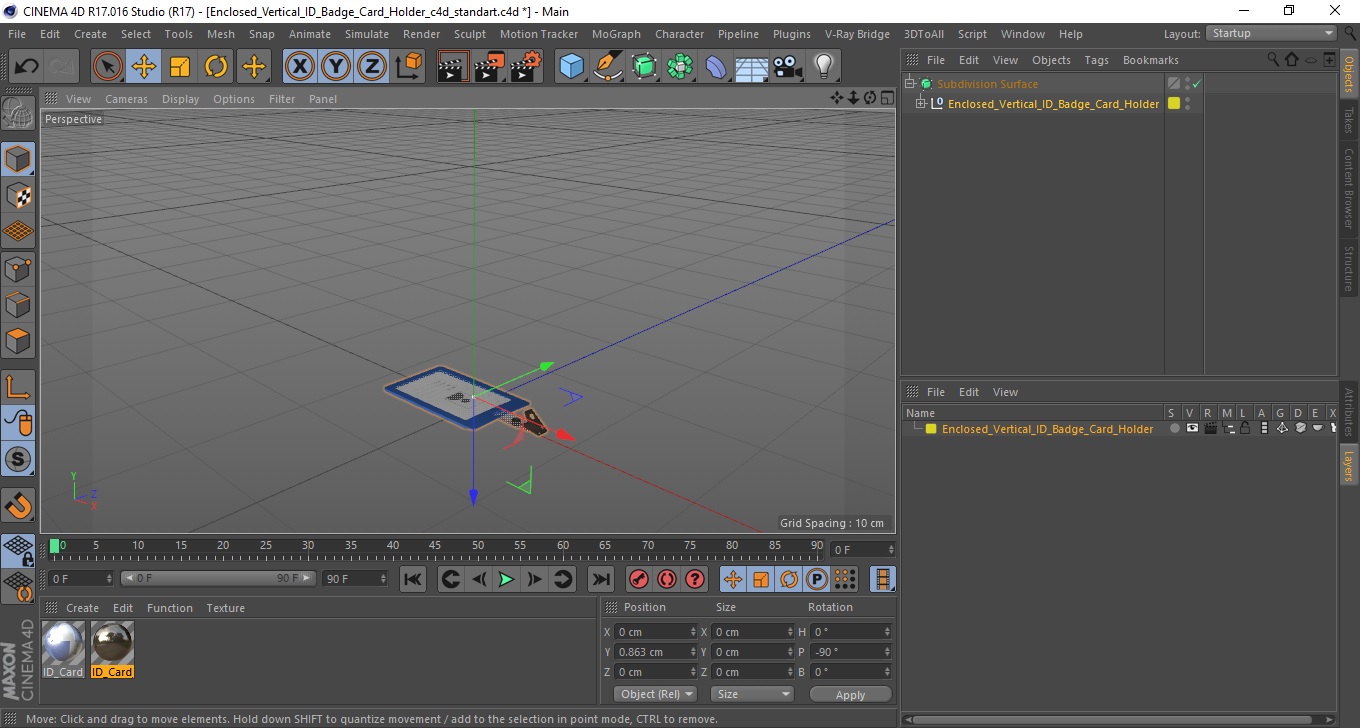Activate the Rotate tool
Viewport: 1360px width, 728px height.
pos(216,67)
